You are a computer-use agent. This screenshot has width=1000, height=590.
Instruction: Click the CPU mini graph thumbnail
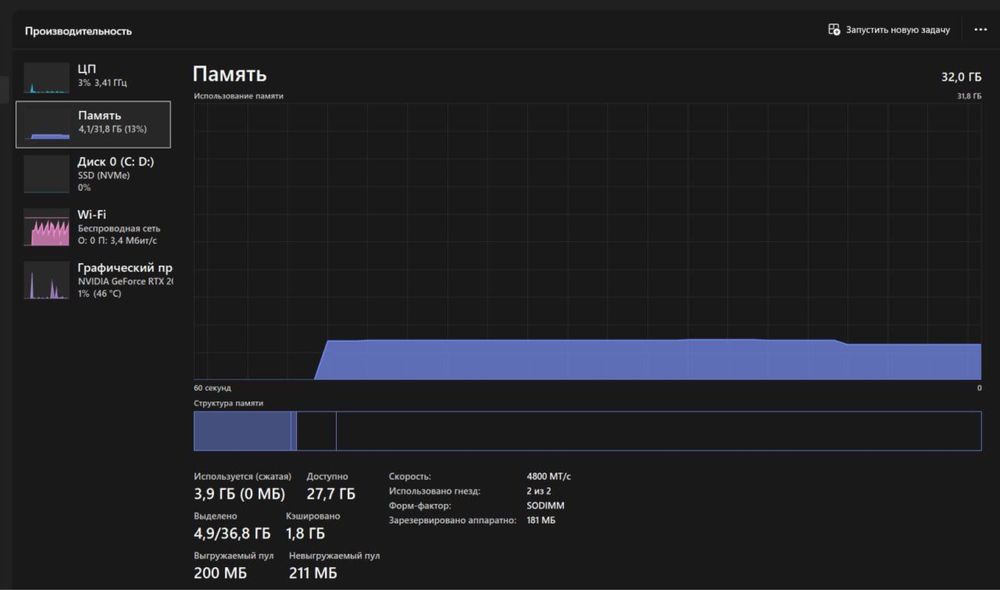point(47,77)
